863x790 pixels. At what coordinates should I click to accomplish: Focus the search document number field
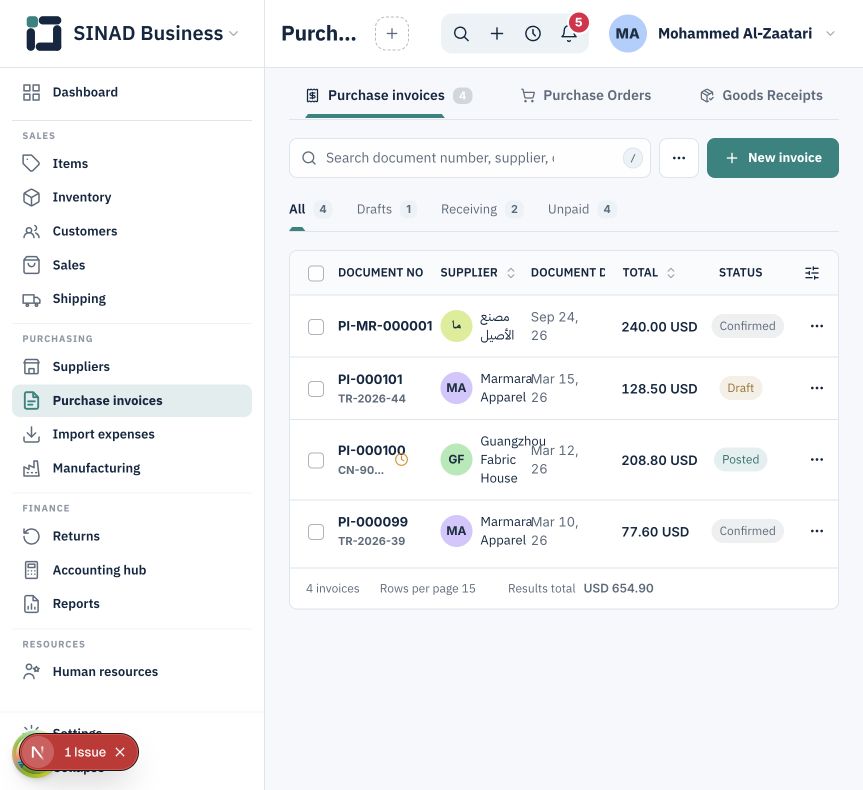(469, 158)
